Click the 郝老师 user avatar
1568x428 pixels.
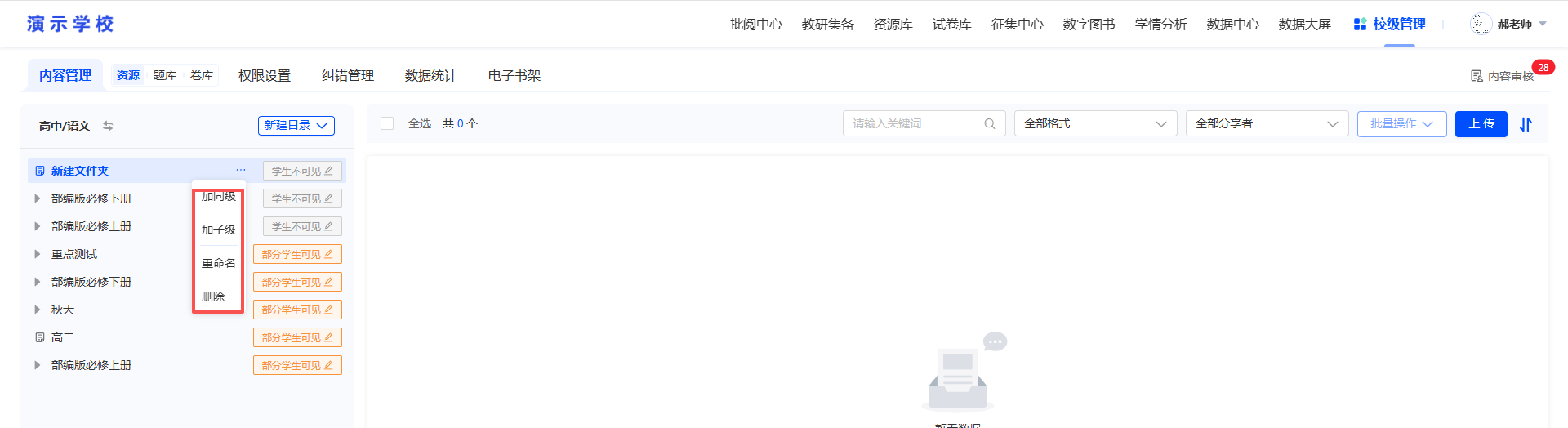1481,25
